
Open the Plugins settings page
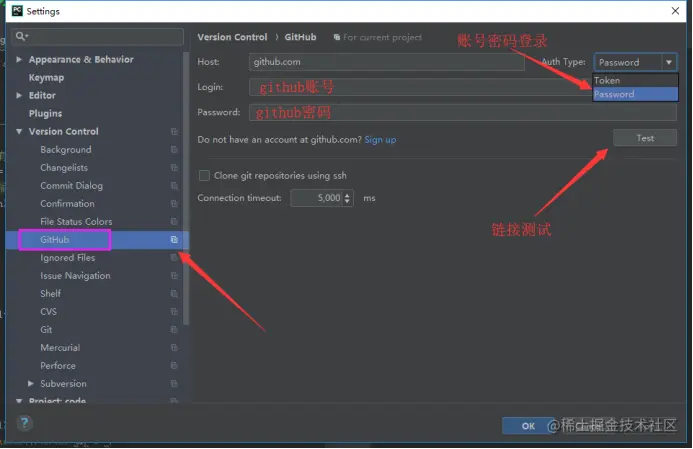tap(46, 114)
